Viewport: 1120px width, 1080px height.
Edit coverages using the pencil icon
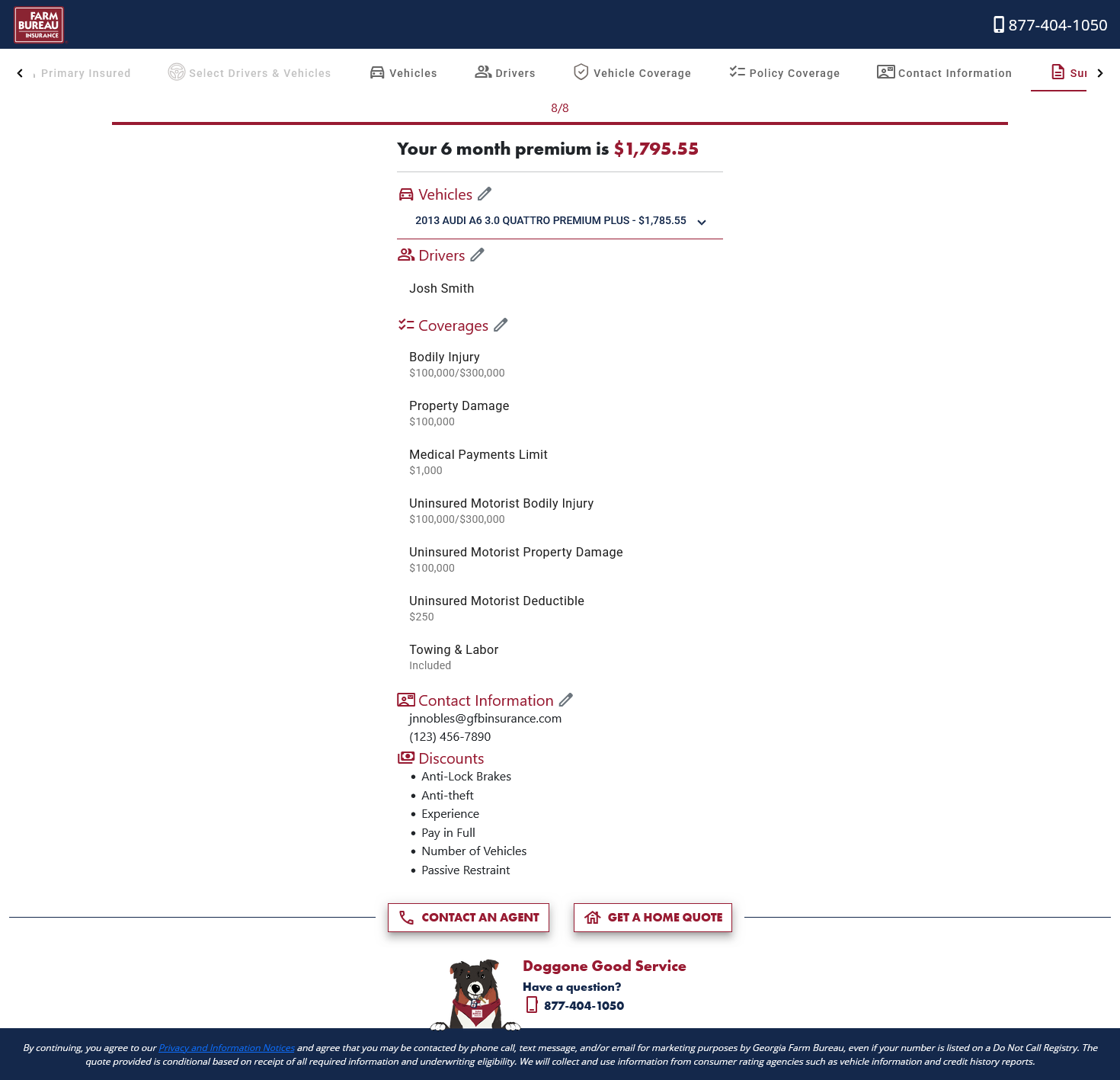point(501,325)
